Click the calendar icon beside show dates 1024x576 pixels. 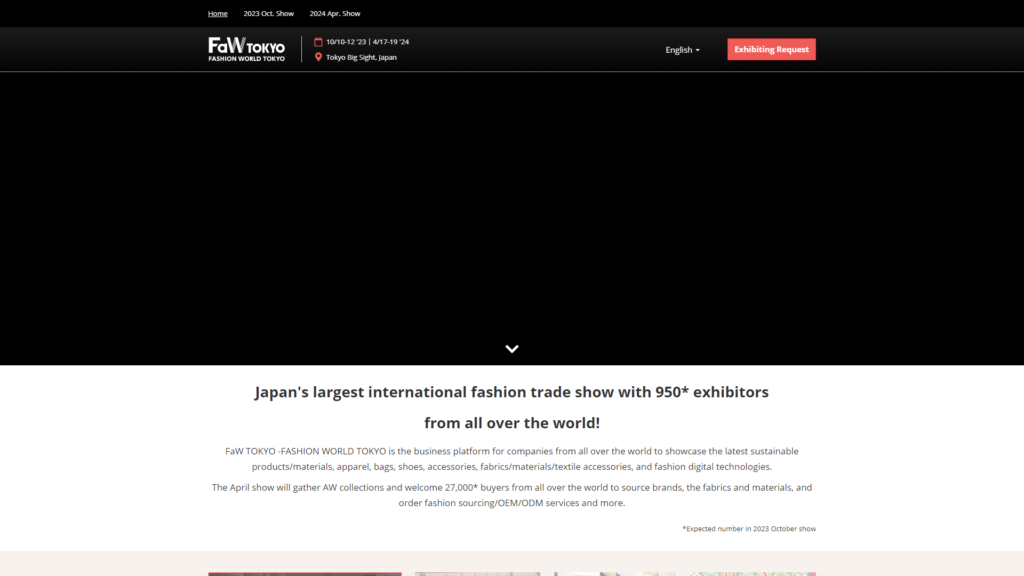[318, 42]
